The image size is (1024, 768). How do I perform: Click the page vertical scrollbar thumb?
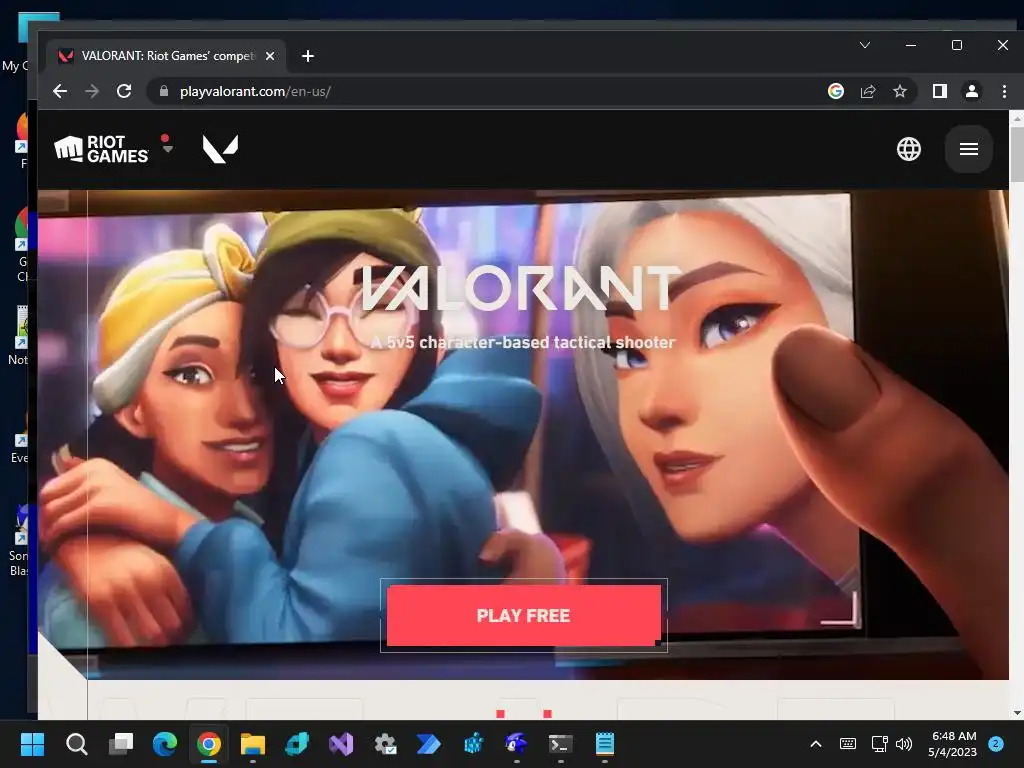[x=1016, y=154]
